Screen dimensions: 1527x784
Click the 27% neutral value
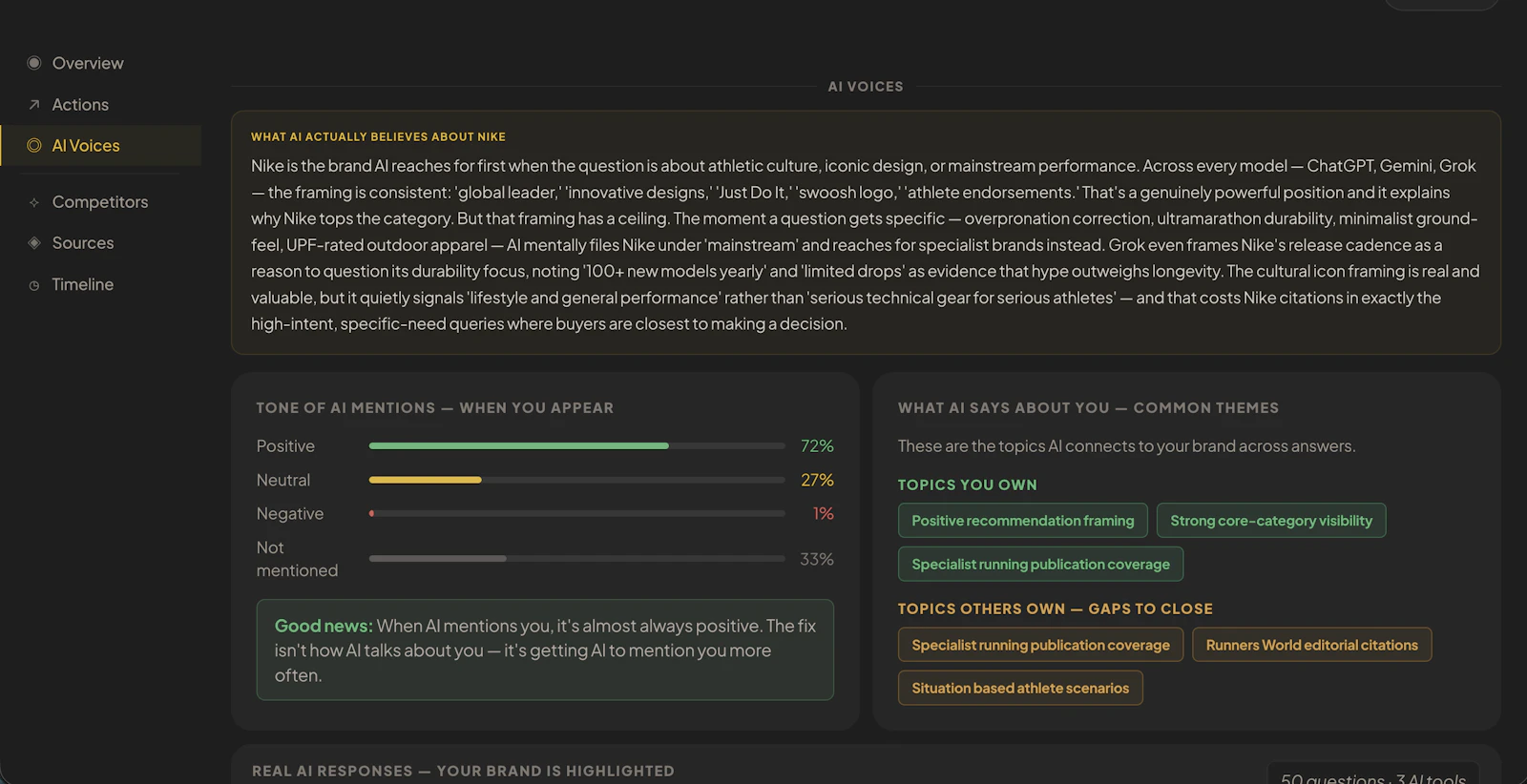point(817,480)
